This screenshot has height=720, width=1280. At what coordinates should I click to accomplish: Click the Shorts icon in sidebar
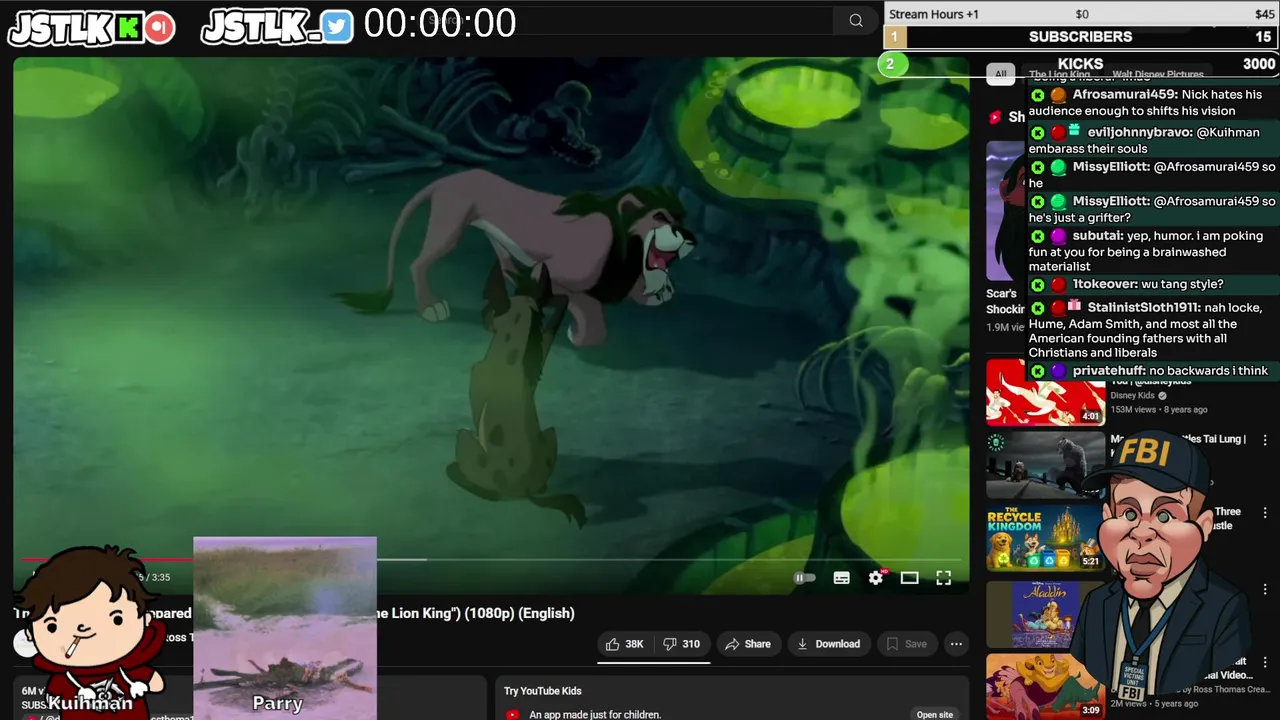point(995,117)
